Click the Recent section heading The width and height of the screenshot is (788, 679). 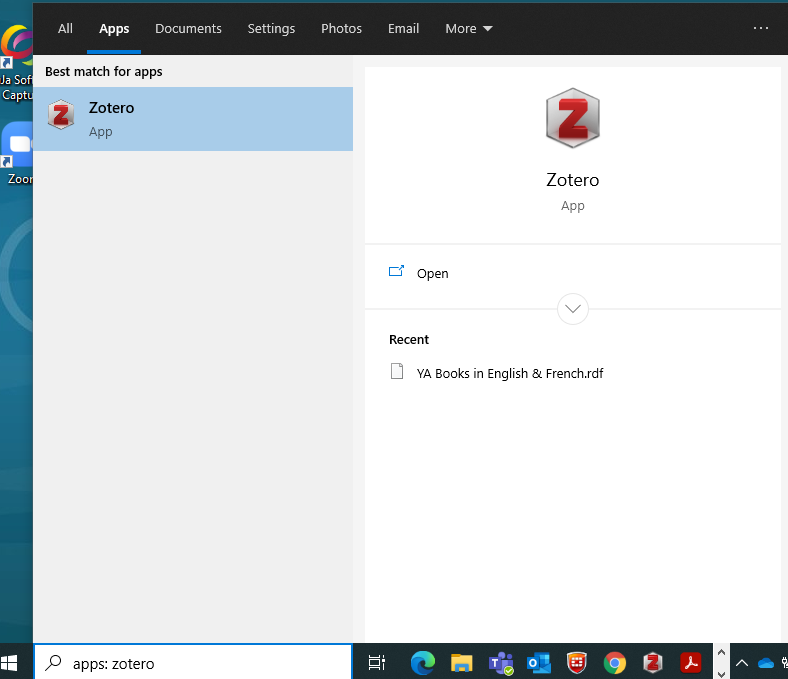click(409, 340)
